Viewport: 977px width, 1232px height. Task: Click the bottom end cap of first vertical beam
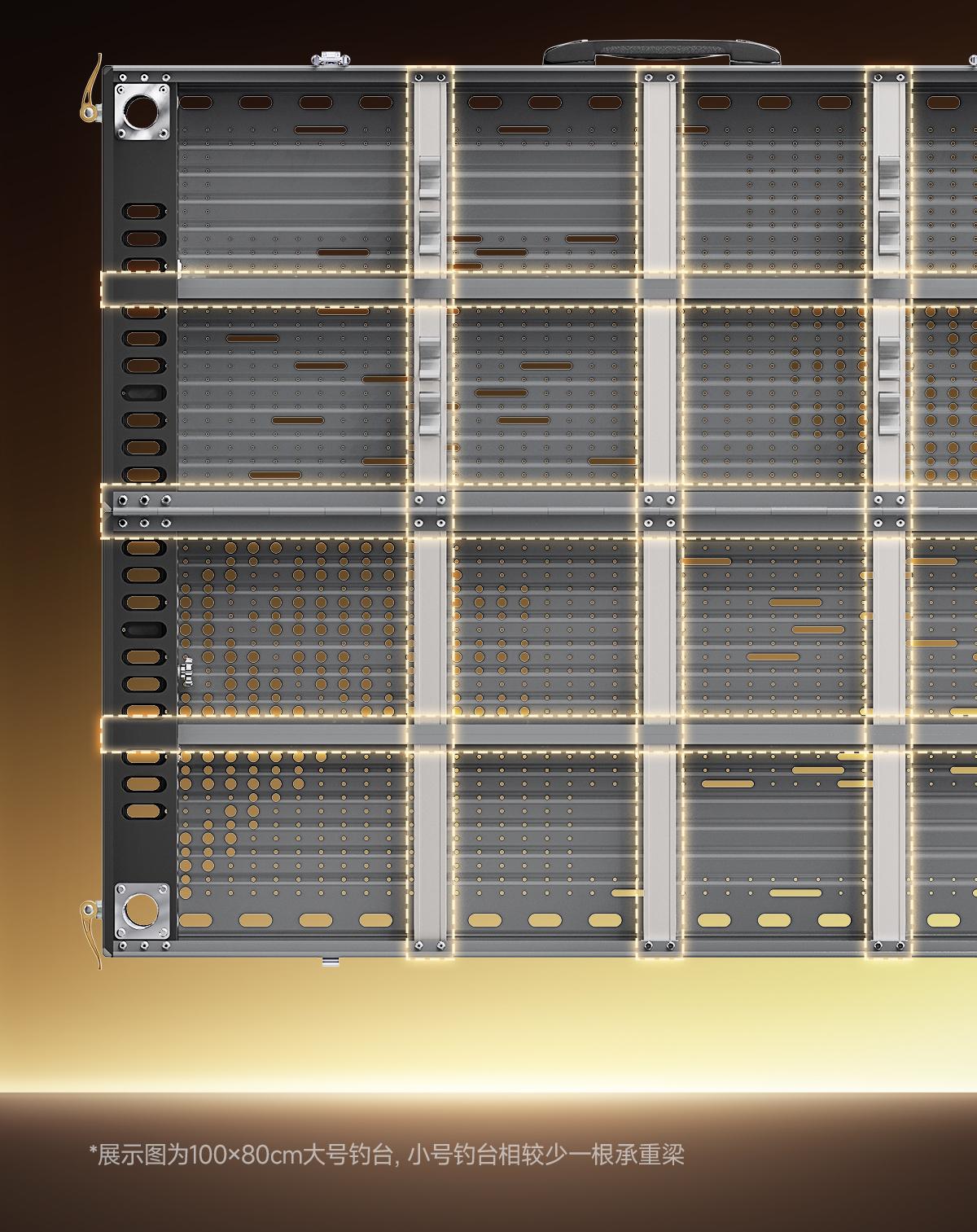coord(429,945)
